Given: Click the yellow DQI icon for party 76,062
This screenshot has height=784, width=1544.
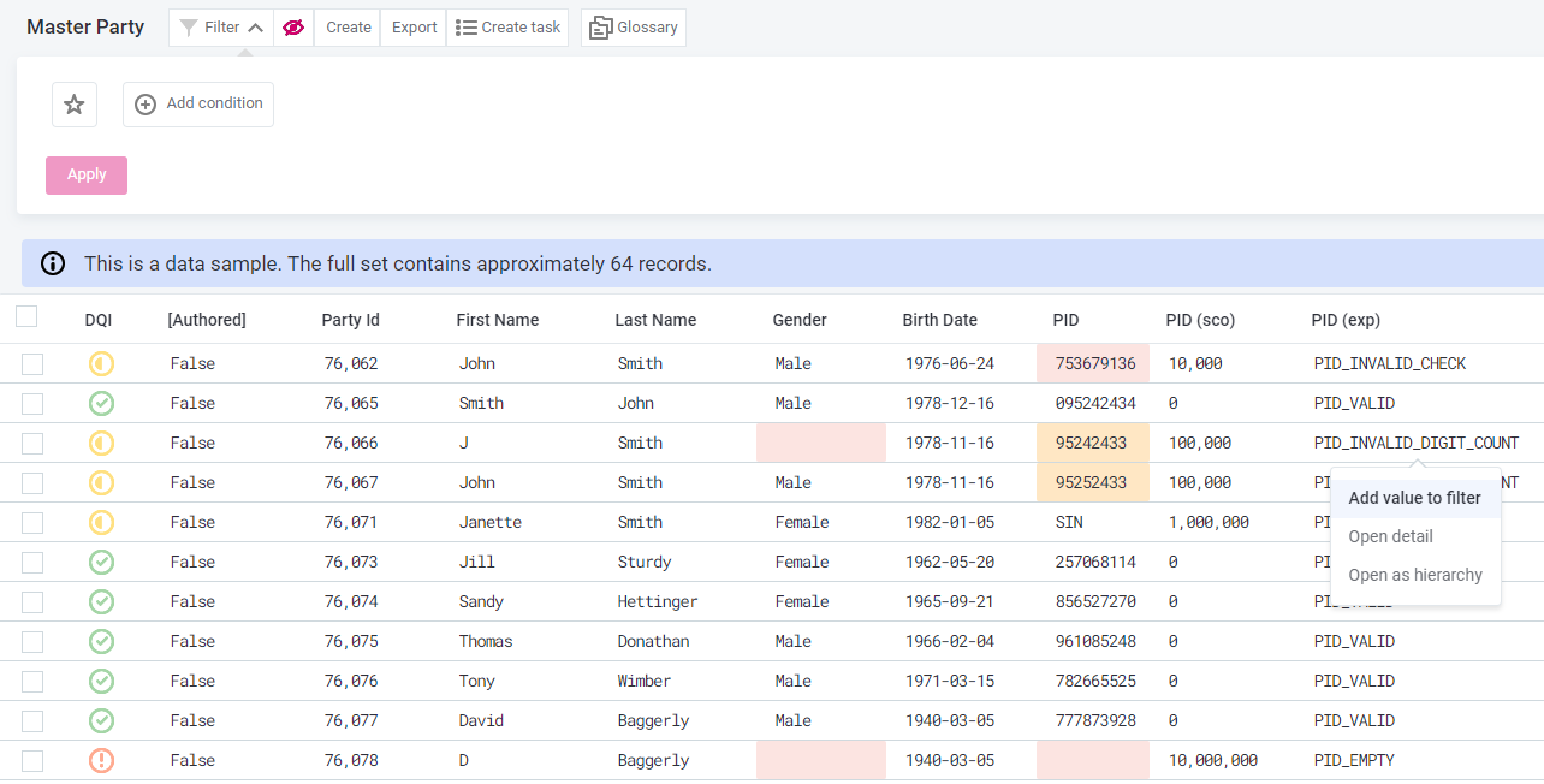Looking at the screenshot, I should pos(101,363).
